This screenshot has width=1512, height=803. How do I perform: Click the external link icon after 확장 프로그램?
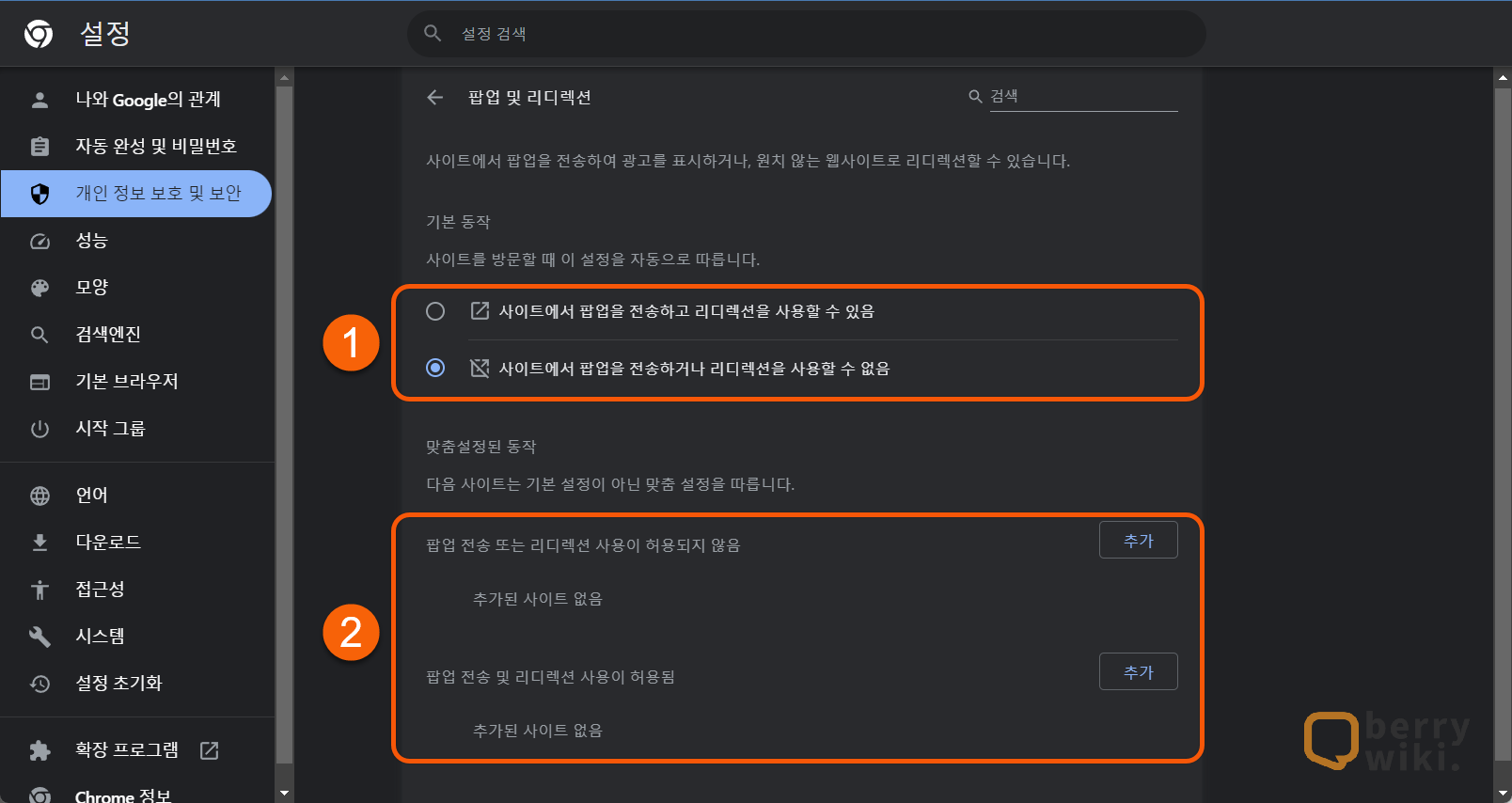click(210, 750)
